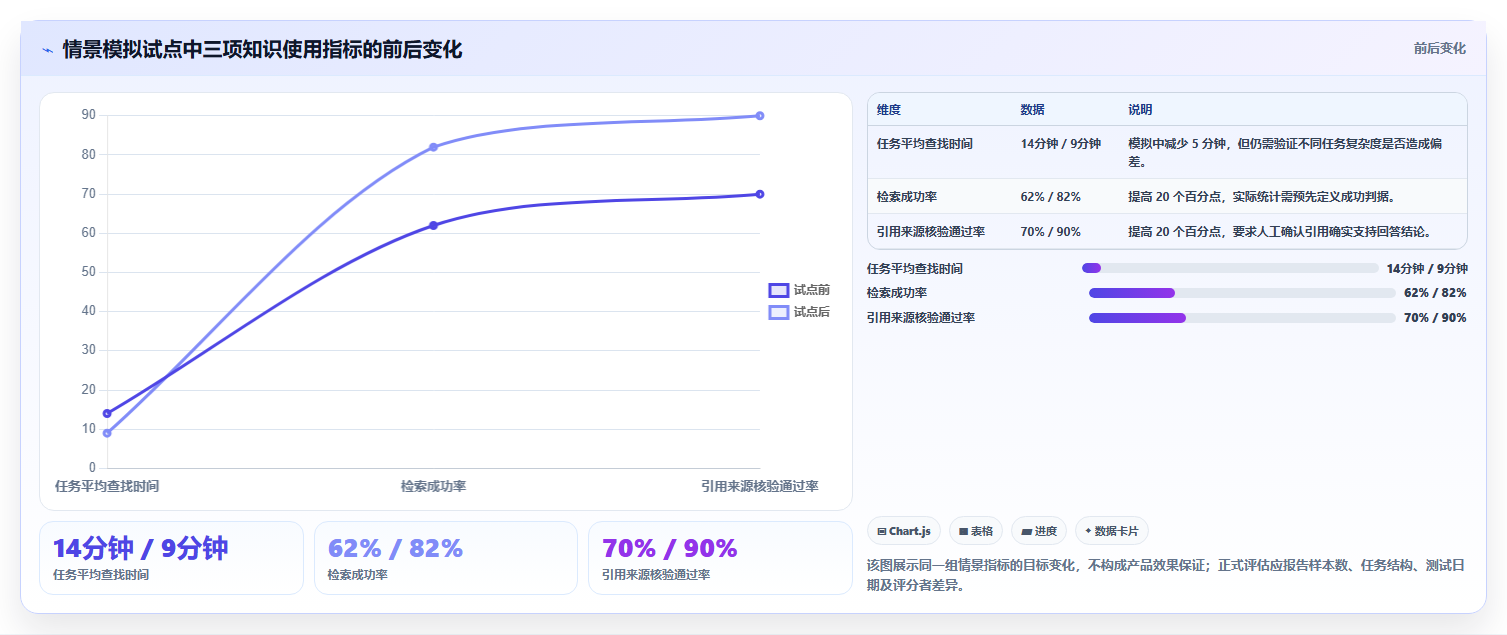Open the 62% / 82% data card
The image size is (1507, 635).
coord(446,558)
